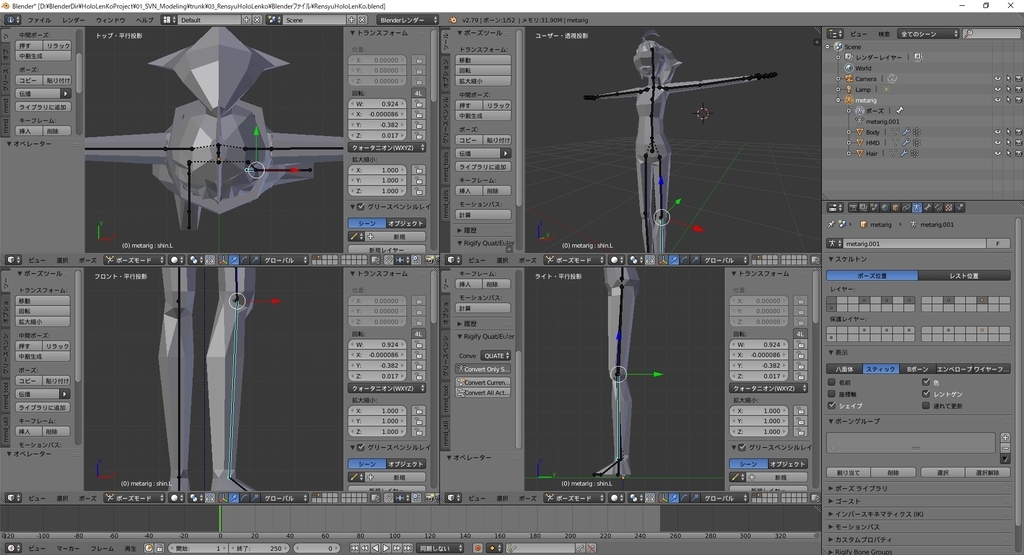Open the Object properties tab

pos(896,208)
